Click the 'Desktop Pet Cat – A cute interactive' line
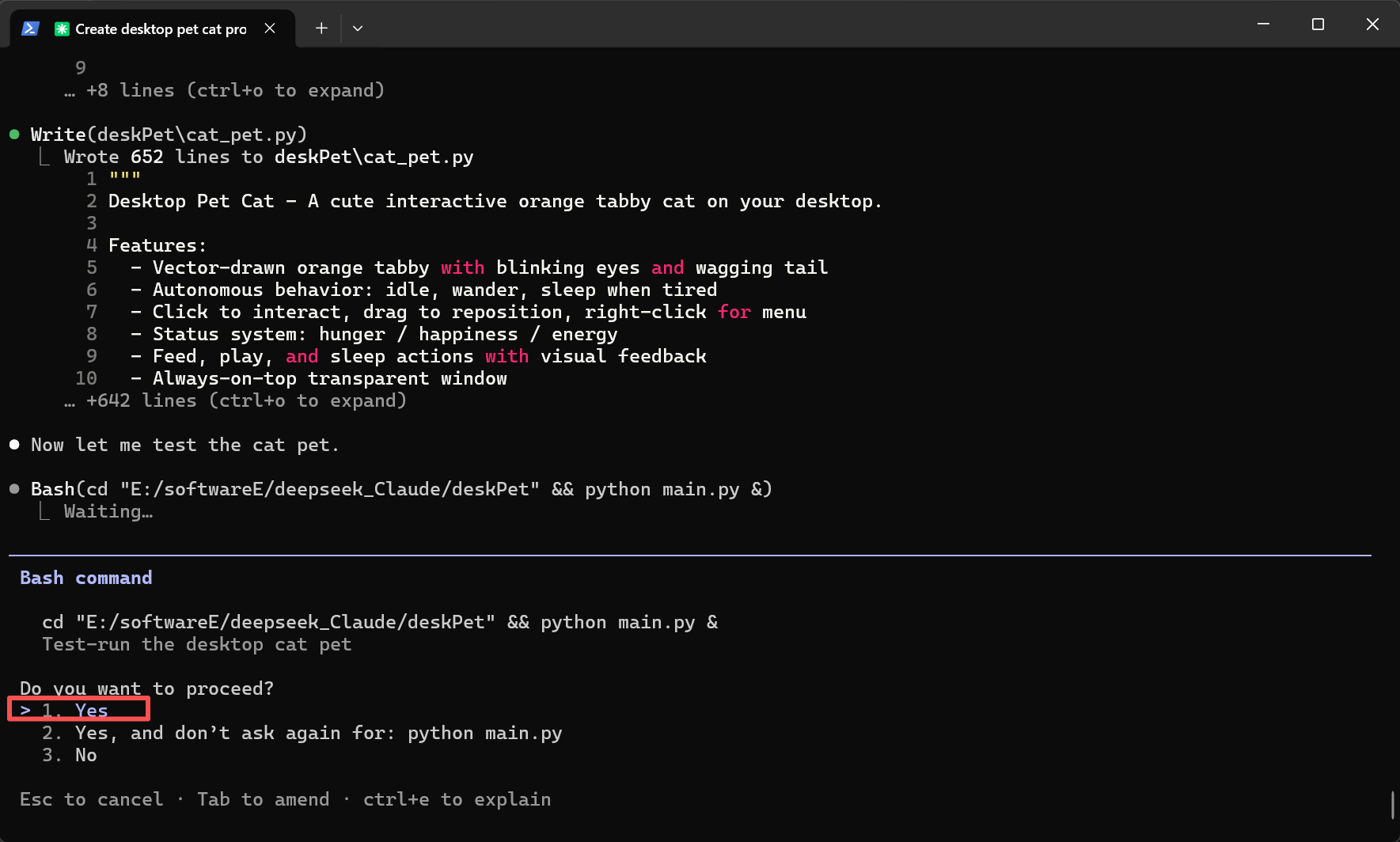The width and height of the screenshot is (1400, 842). [x=495, y=201]
